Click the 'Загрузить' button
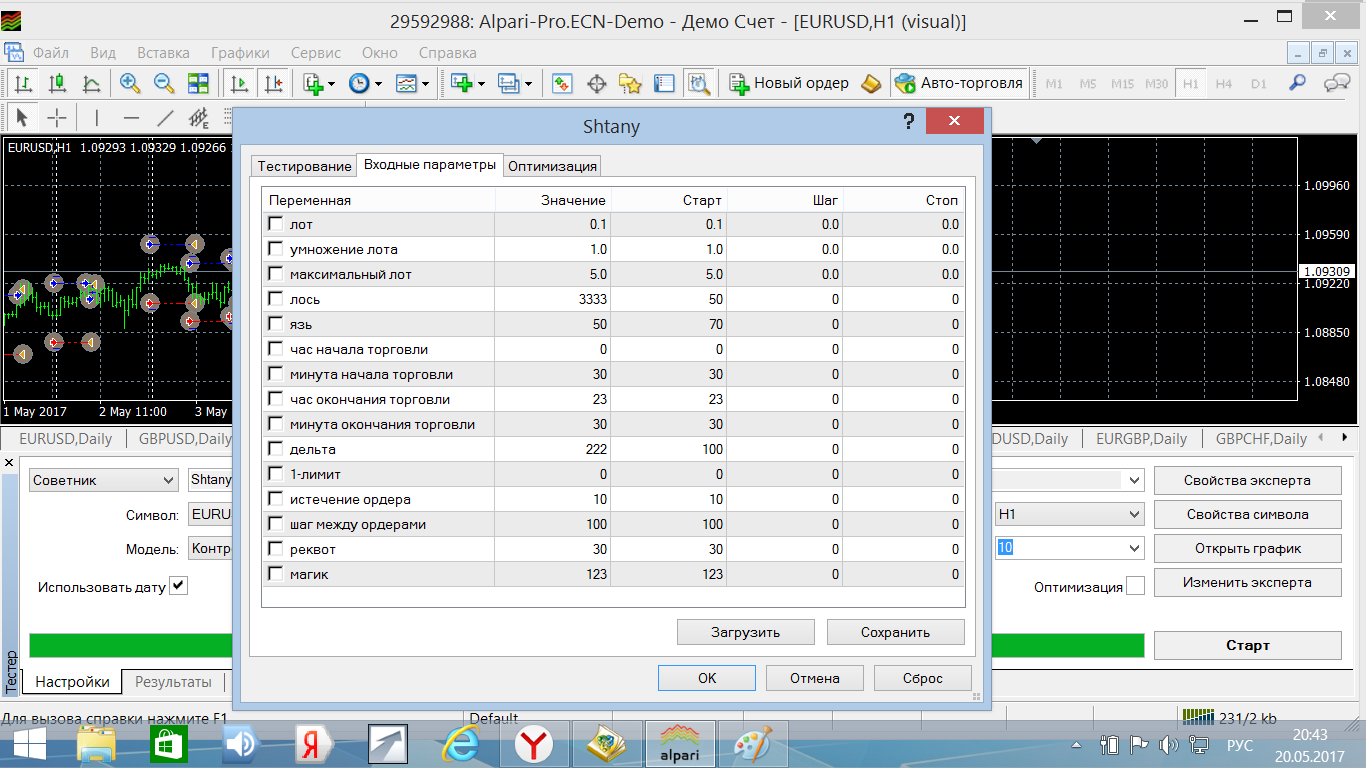 pyautogui.click(x=746, y=632)
